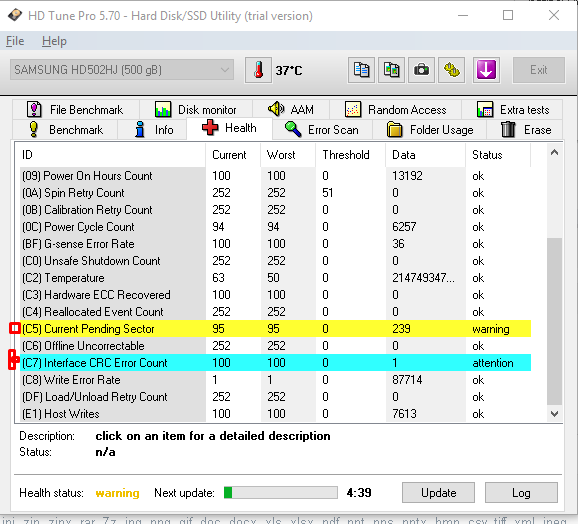Click the temperature thermometer icon

point(258,70)
